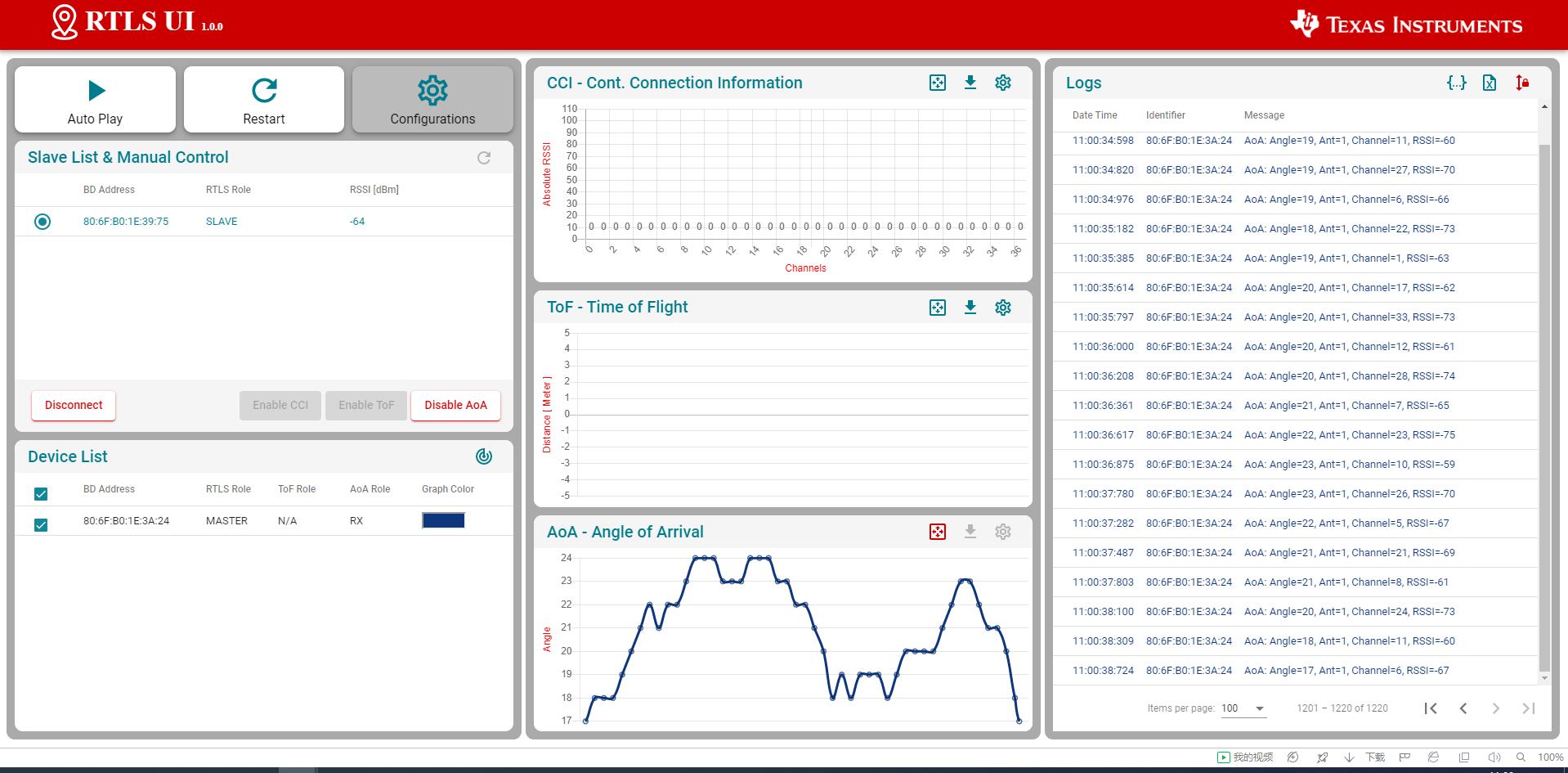Image resolution: width=1568 pixels, height=773 pixels.
Task: Click the RTLS UI location pin logo
Action: pos(65,23)
